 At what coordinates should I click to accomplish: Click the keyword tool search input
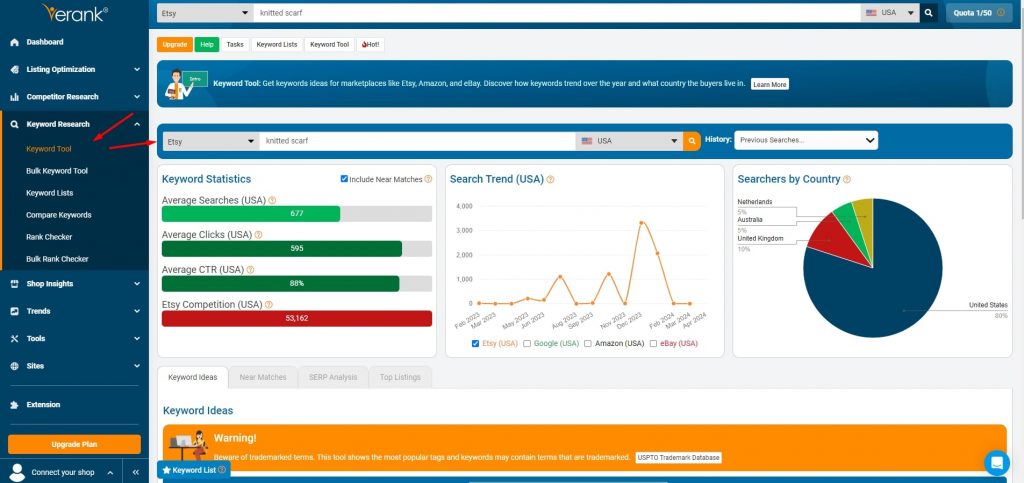[x=417, y=141]
